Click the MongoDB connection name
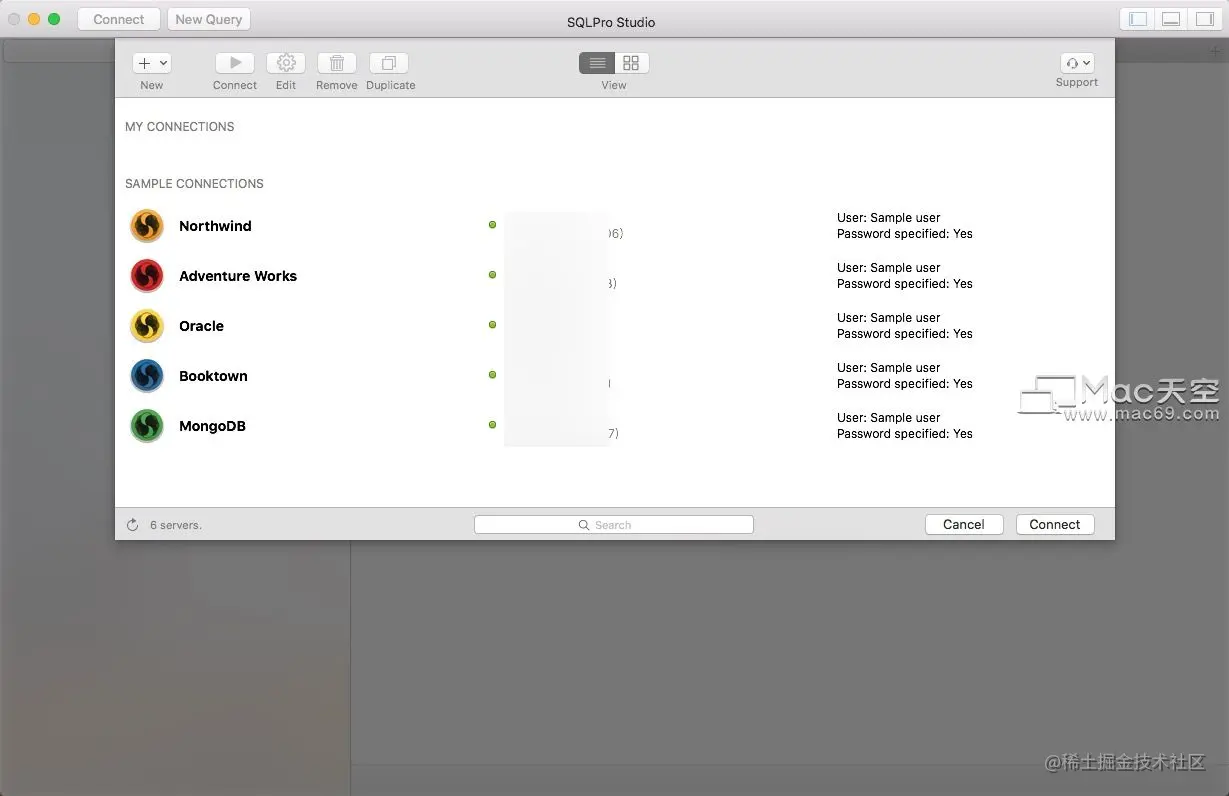 (x=212, y=426)
